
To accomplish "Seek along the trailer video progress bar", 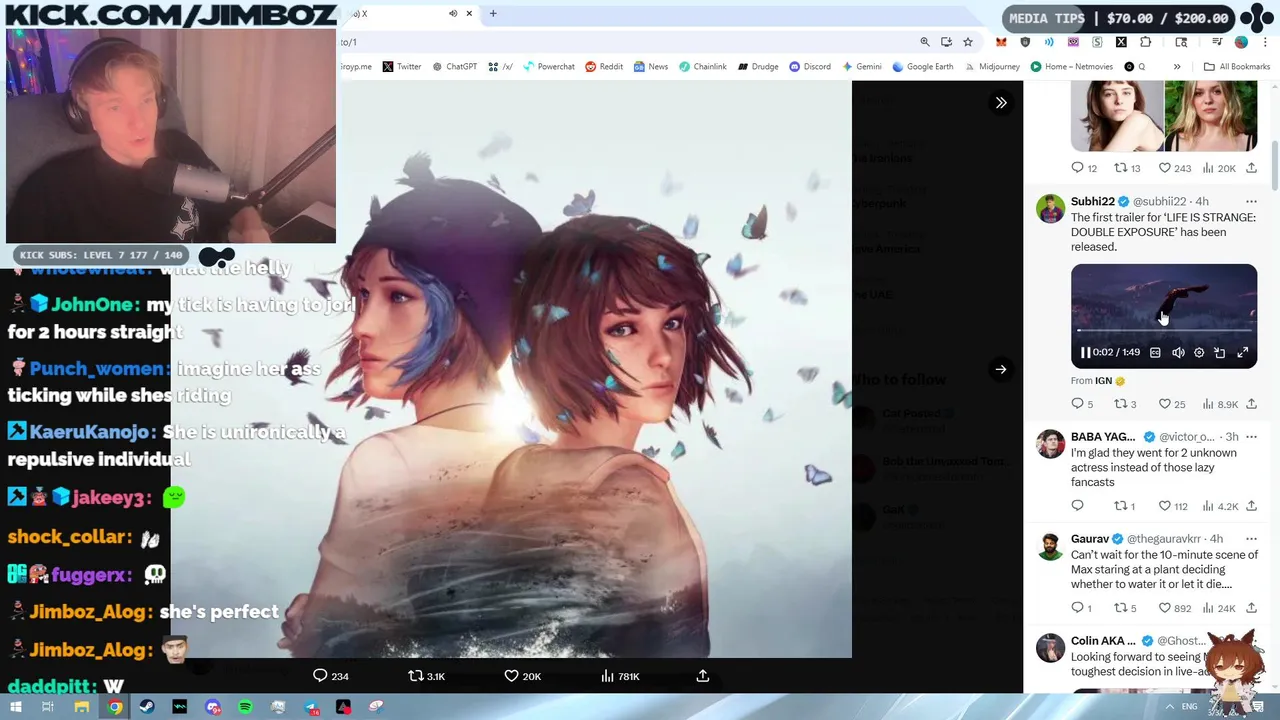I will coord(1164,330).
